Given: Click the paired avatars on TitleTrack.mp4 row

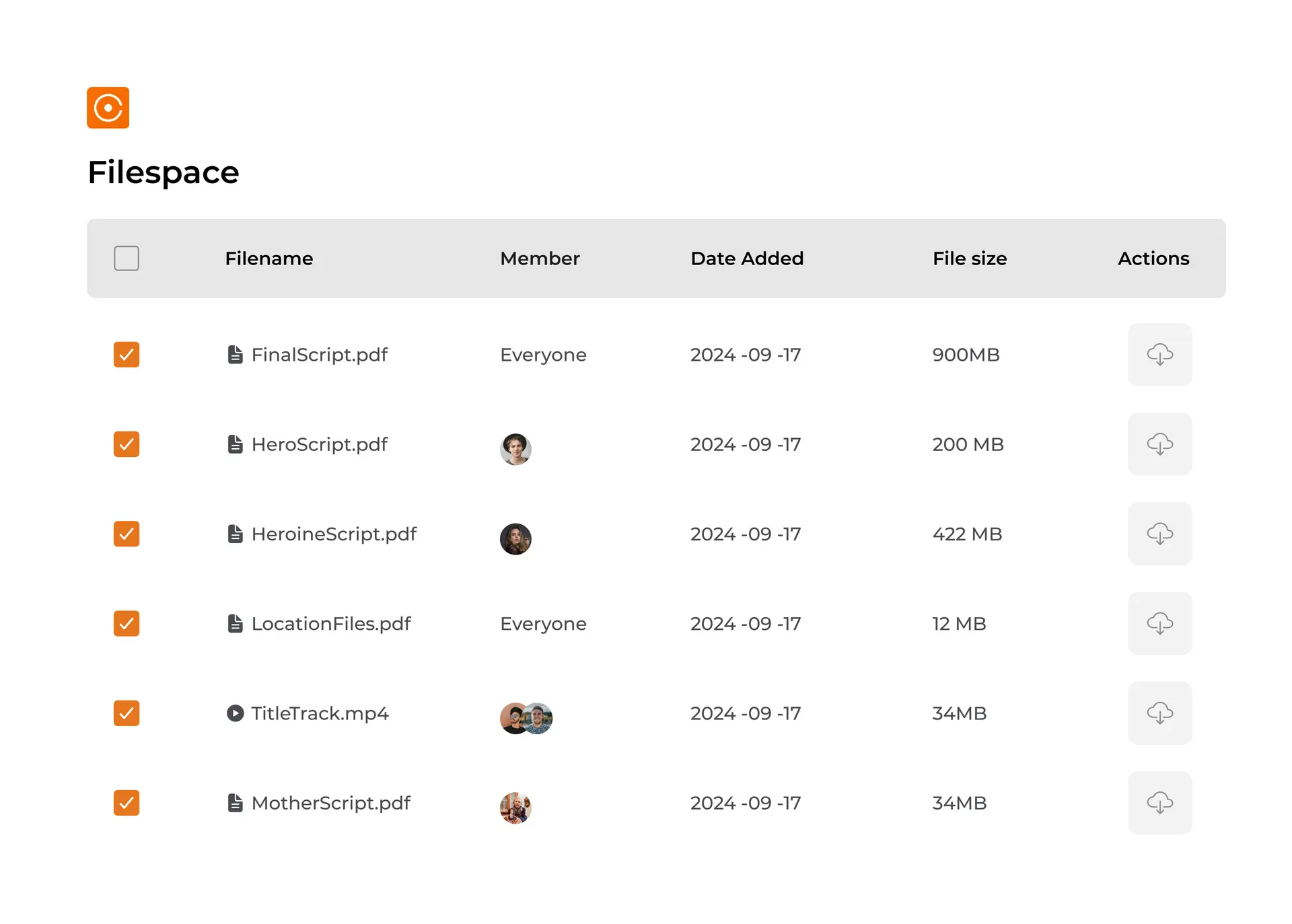Looking at the screenshot, I should 526,718.
